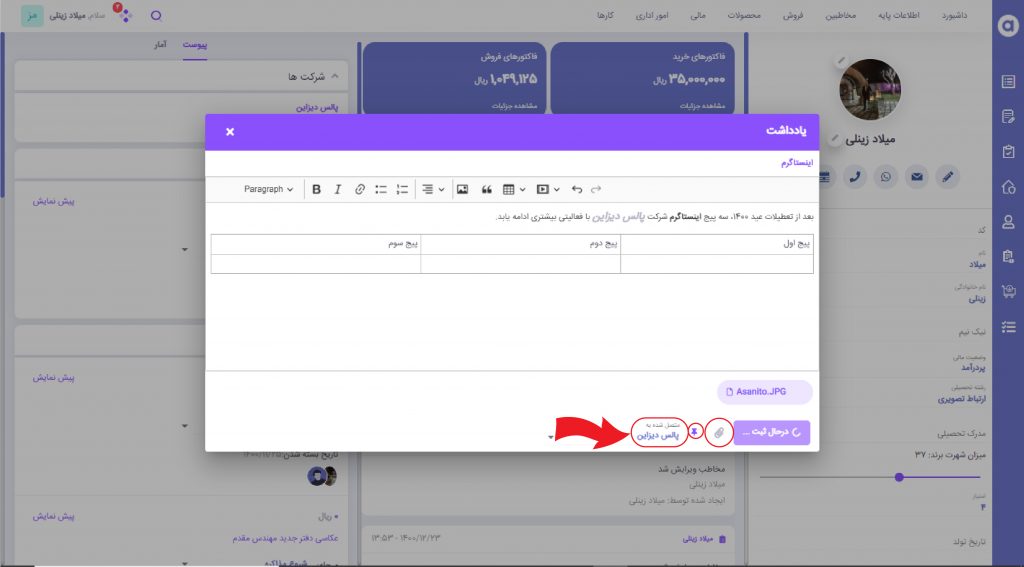Insert a block quote in the note
Image resolution: width=1024 pixels, height=567 pixels.
click(x=487, y=189)
